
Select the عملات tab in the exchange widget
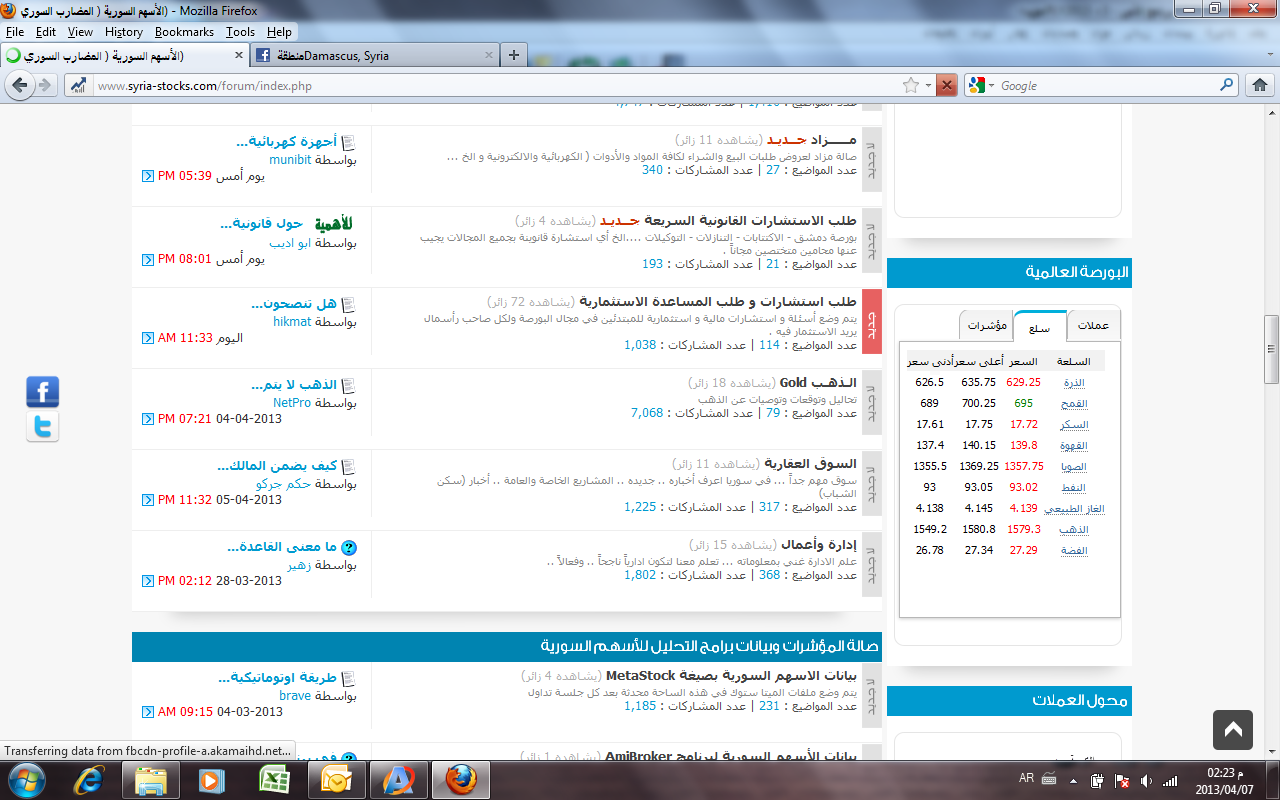coord(1093,326)
